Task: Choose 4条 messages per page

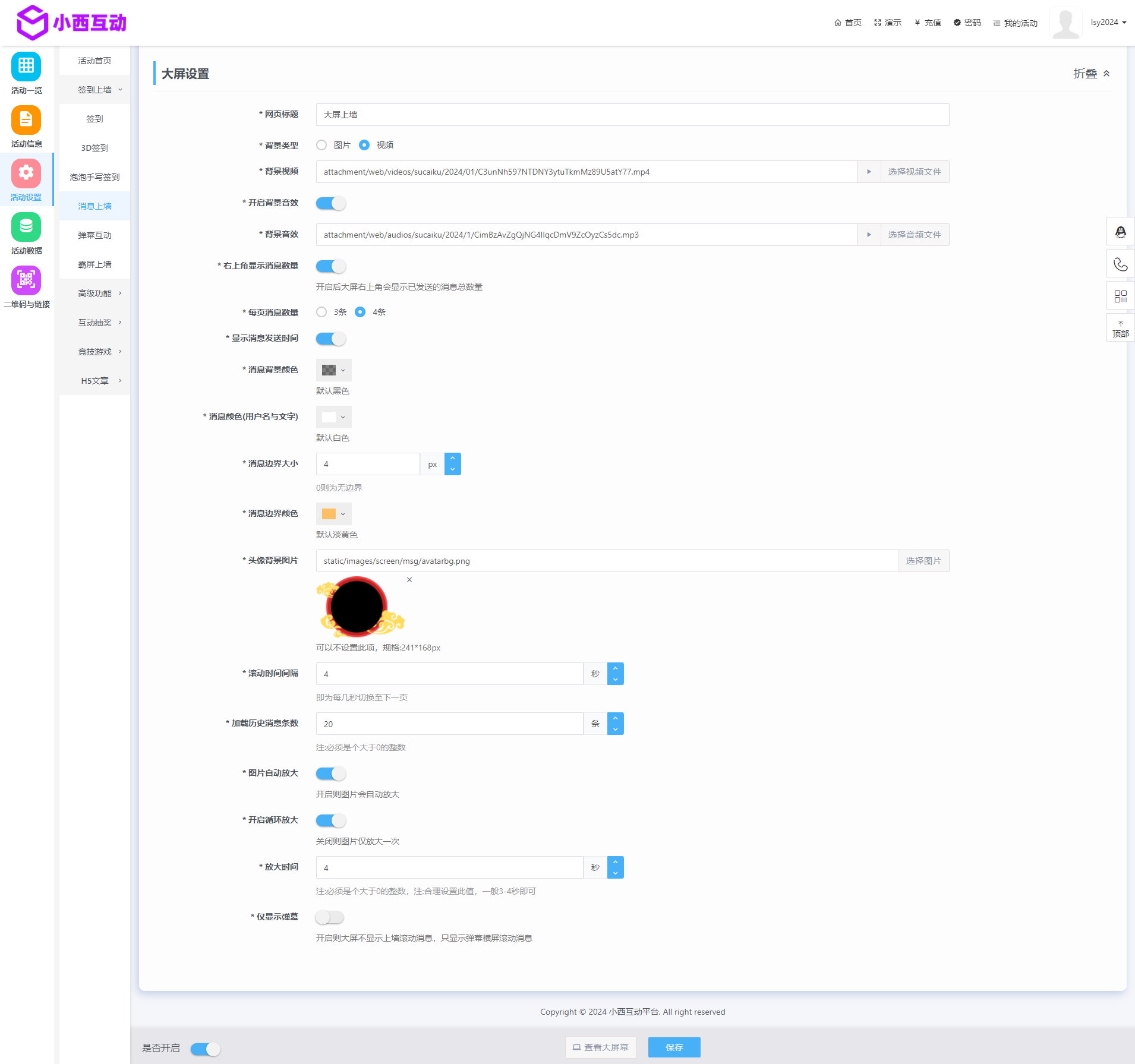Action: point(360,312)
